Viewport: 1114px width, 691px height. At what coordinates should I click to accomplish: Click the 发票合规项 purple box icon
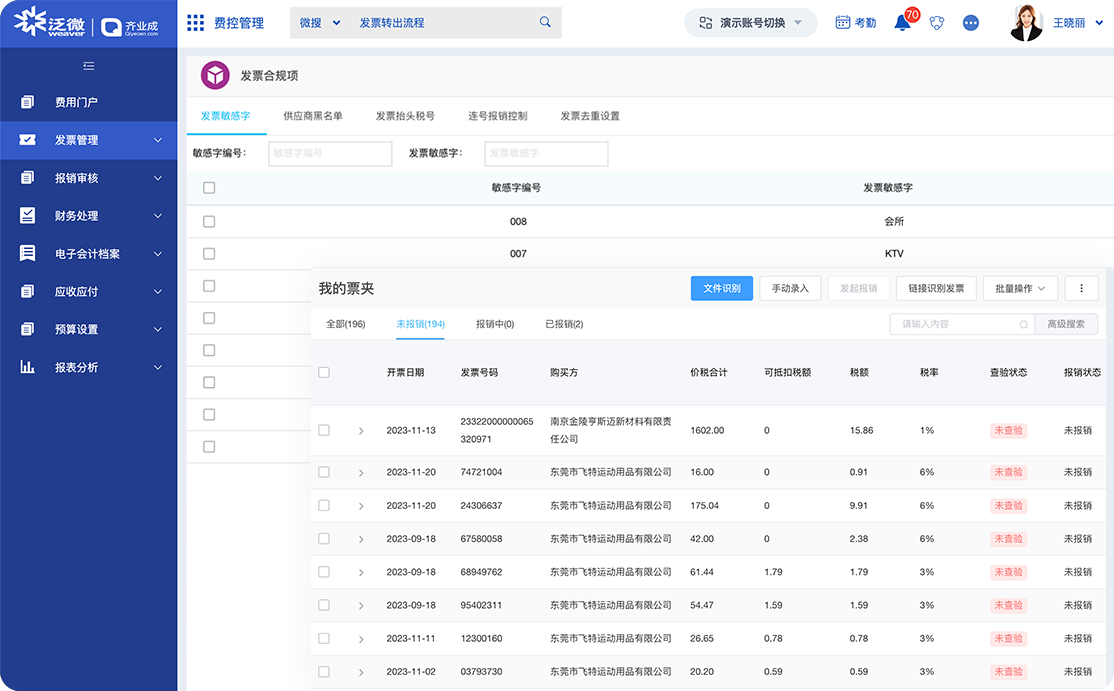(213, 74)
